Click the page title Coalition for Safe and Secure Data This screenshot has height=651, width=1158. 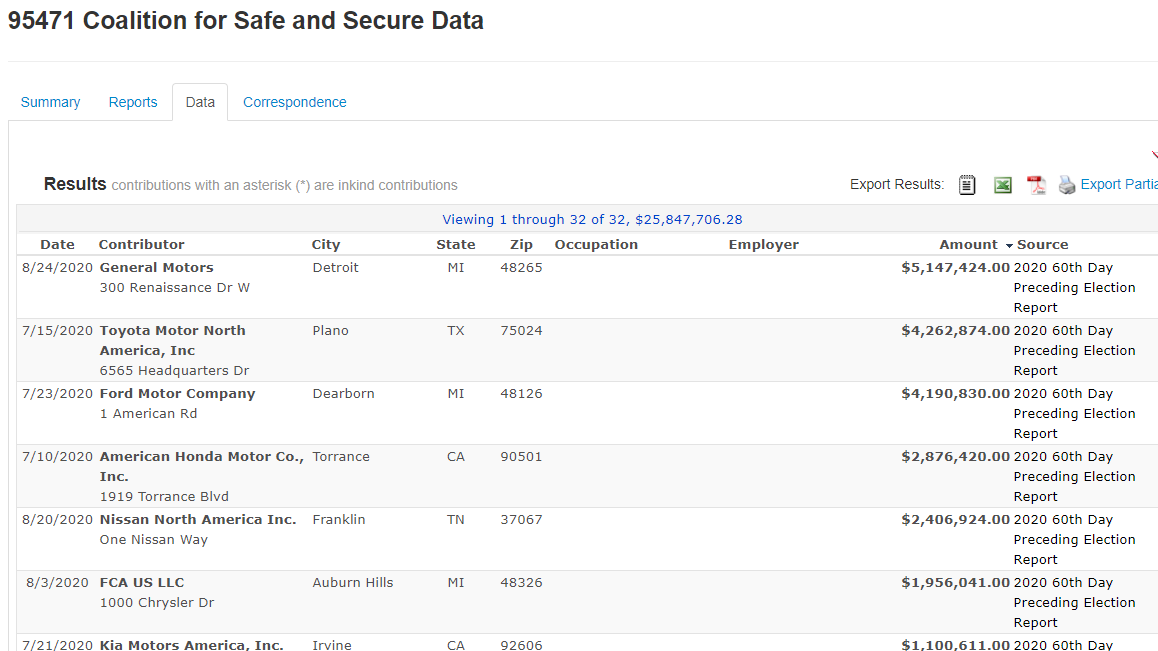(x=245, y=21)
